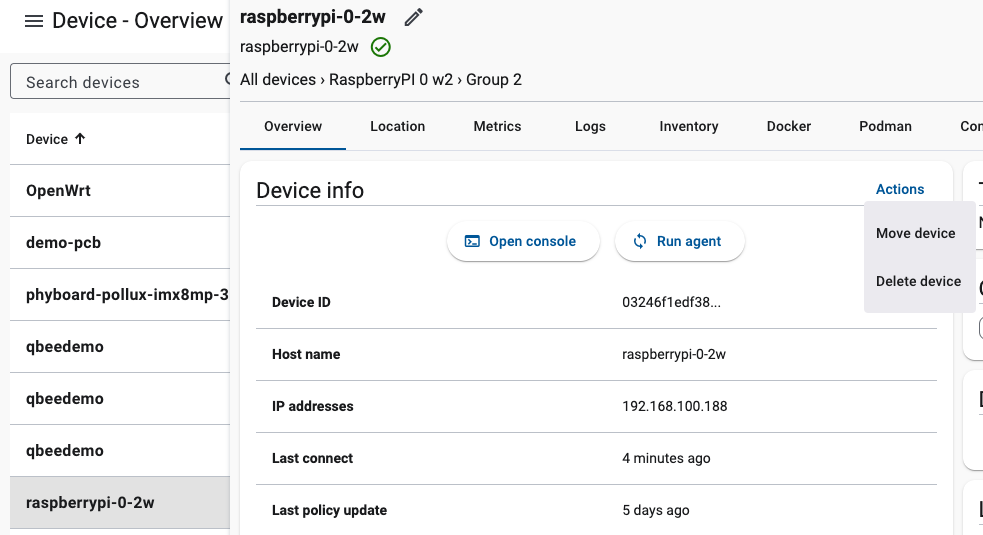
Task: Click the Search devices input field
Action: (x=115, y=82)
